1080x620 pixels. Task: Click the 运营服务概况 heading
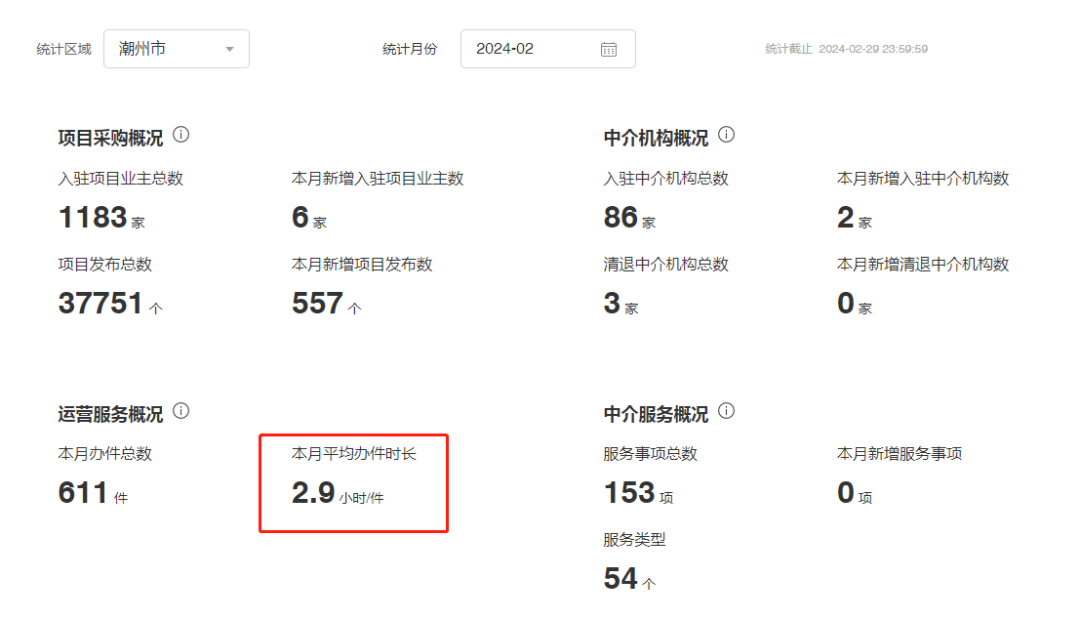point(110,414)
